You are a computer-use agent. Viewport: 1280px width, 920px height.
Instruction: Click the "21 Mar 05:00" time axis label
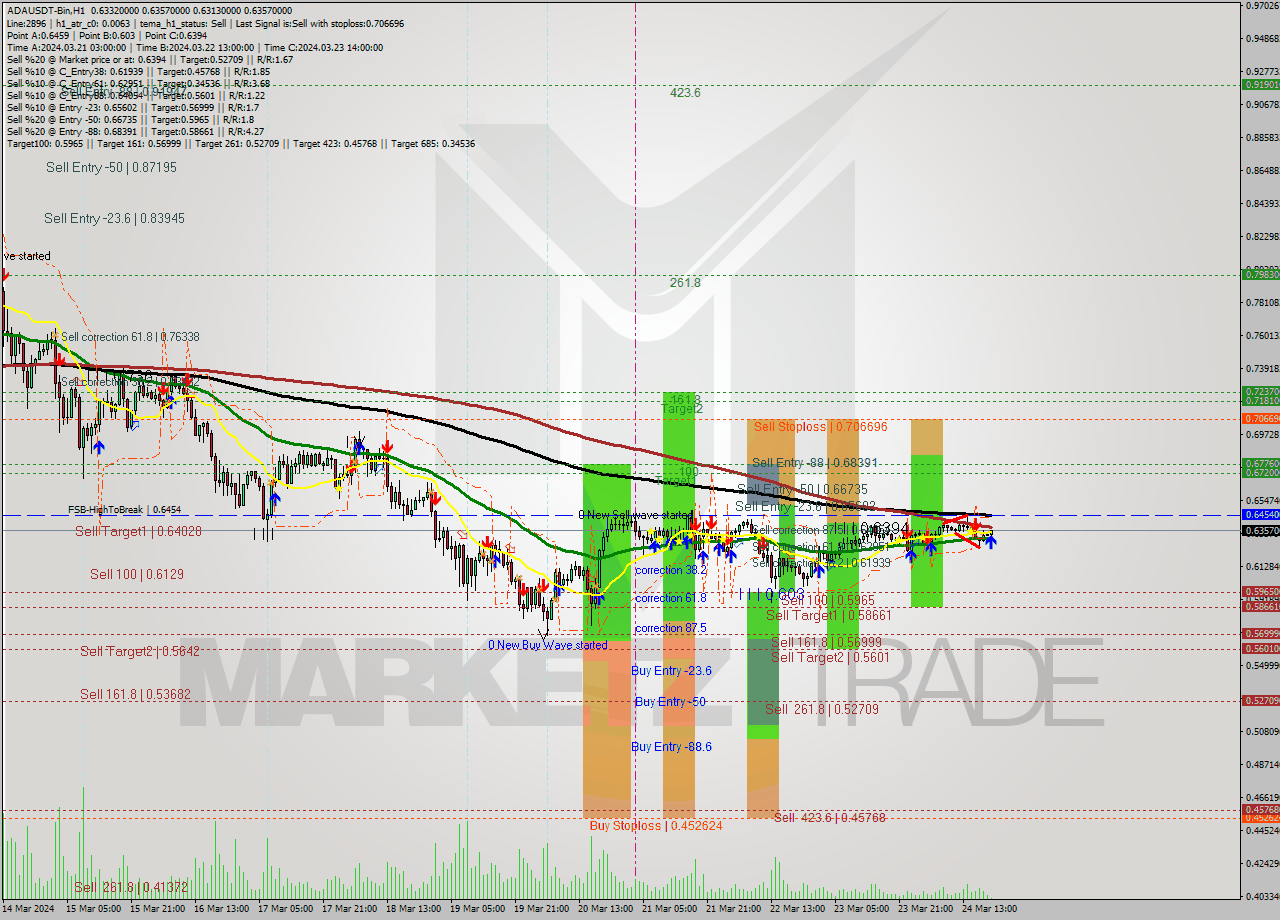click(x=670, y=908)
